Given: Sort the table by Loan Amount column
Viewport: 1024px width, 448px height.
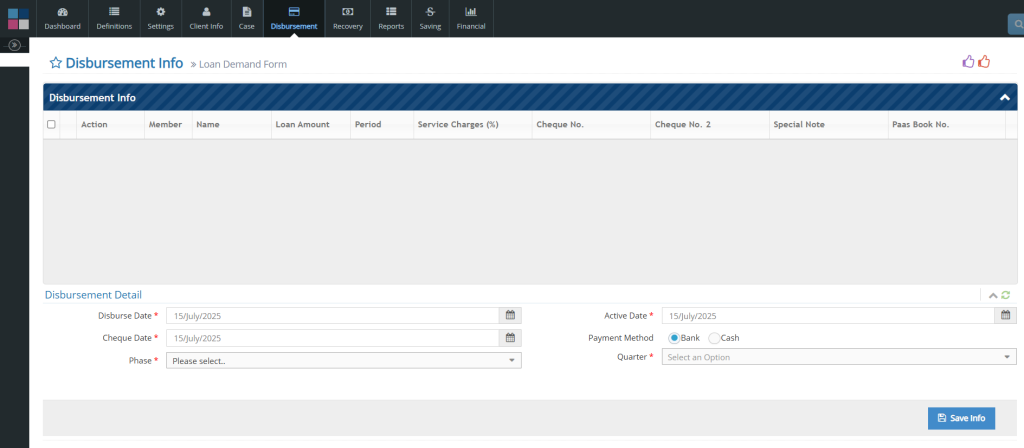Looking at the screenshot, I should click(302, 125).
